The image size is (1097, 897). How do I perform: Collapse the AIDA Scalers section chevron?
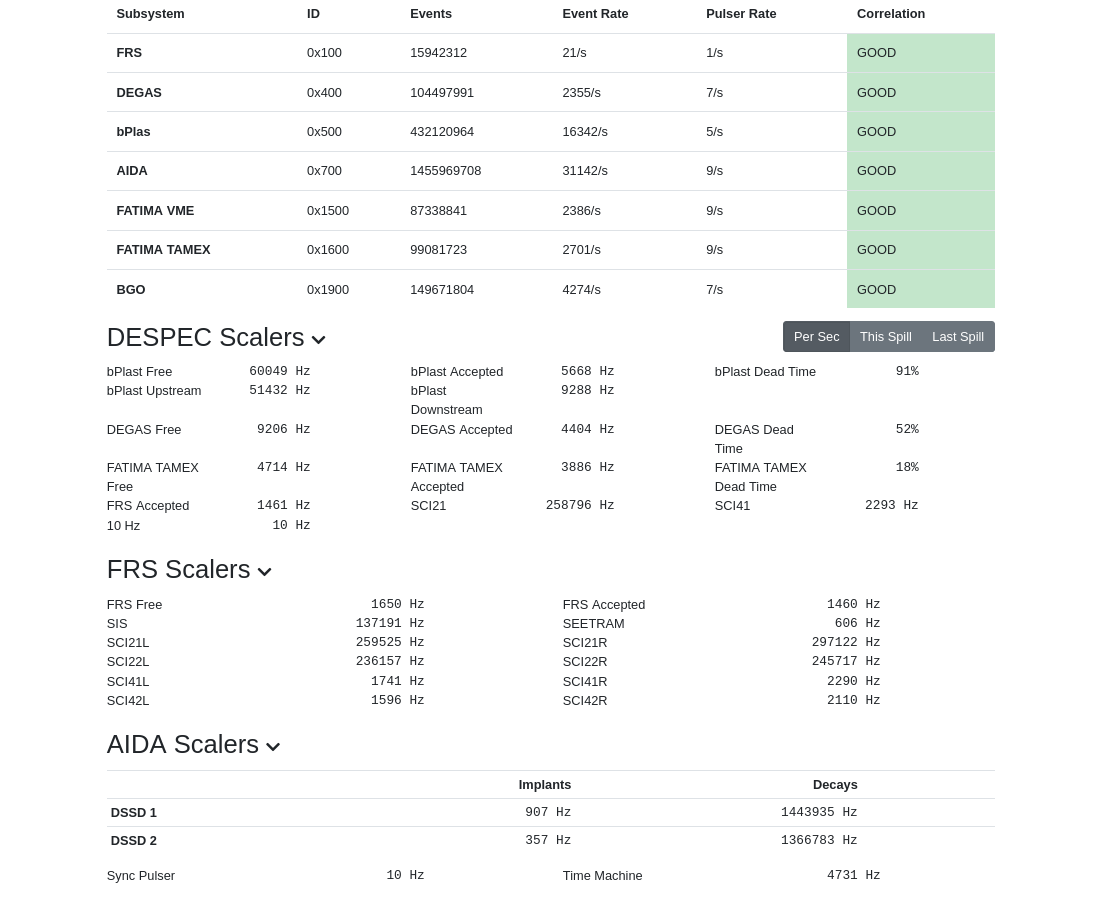coord(273,747)
